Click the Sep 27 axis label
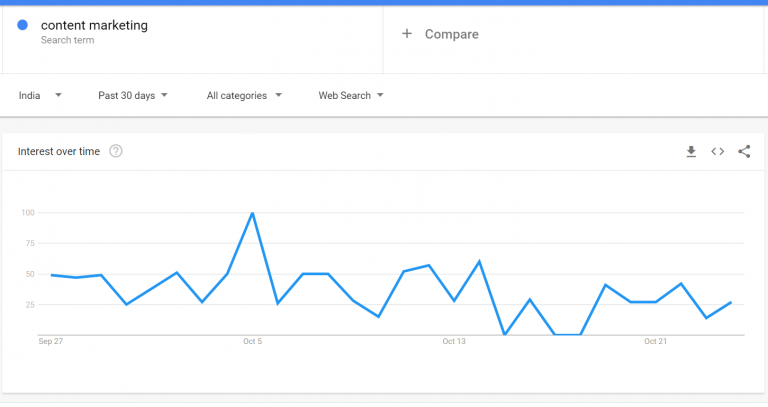Image resolution: width=768 pixels, height=407 pixels. pos(50,341)
